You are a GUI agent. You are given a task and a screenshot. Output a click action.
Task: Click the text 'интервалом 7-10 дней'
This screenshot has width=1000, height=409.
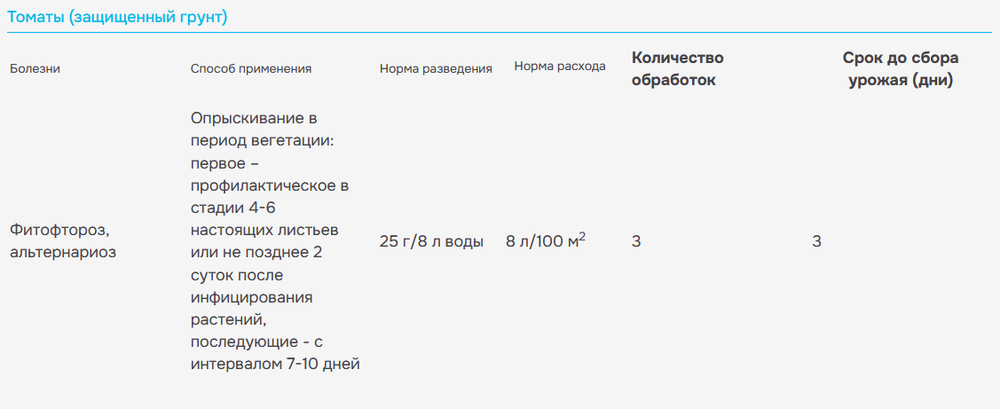[276, 365]
